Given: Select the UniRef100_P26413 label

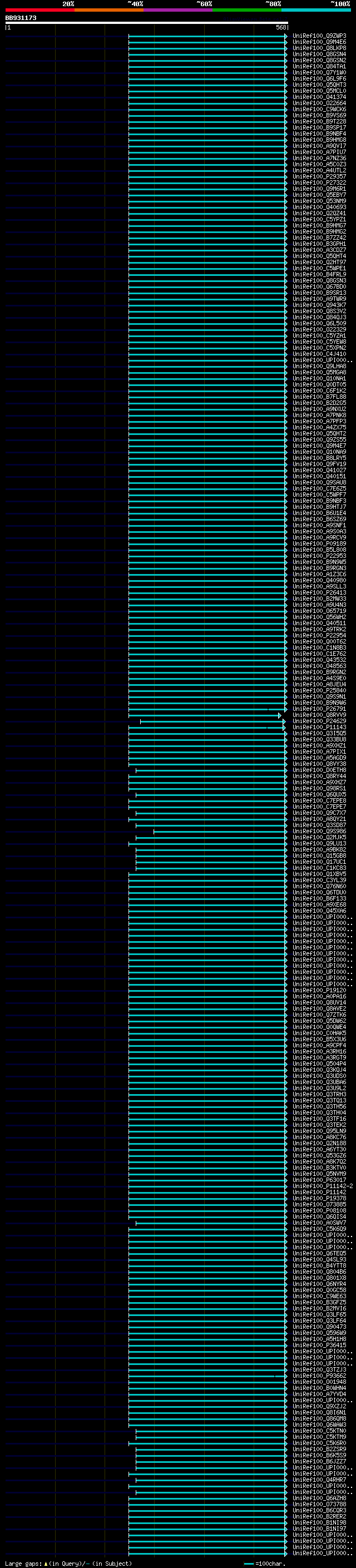Looking at the screenshot, I should tap(319, 593).
